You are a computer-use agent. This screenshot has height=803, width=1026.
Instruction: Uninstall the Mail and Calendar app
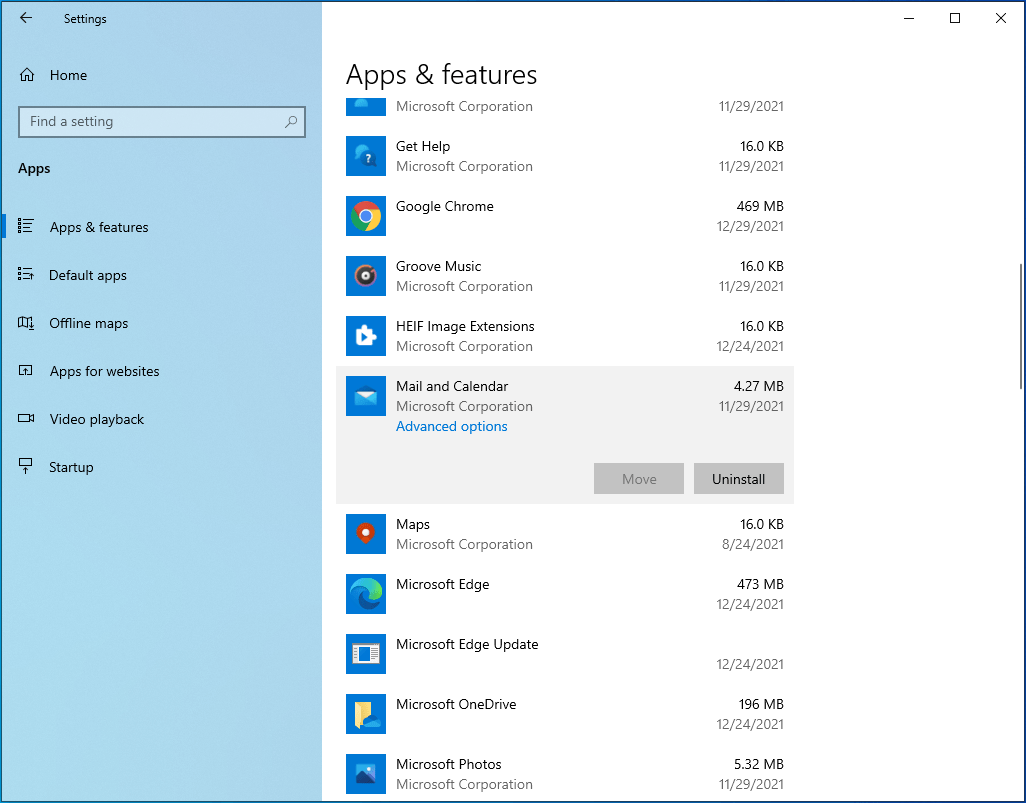pyautogui.click(x=738, y=478)
